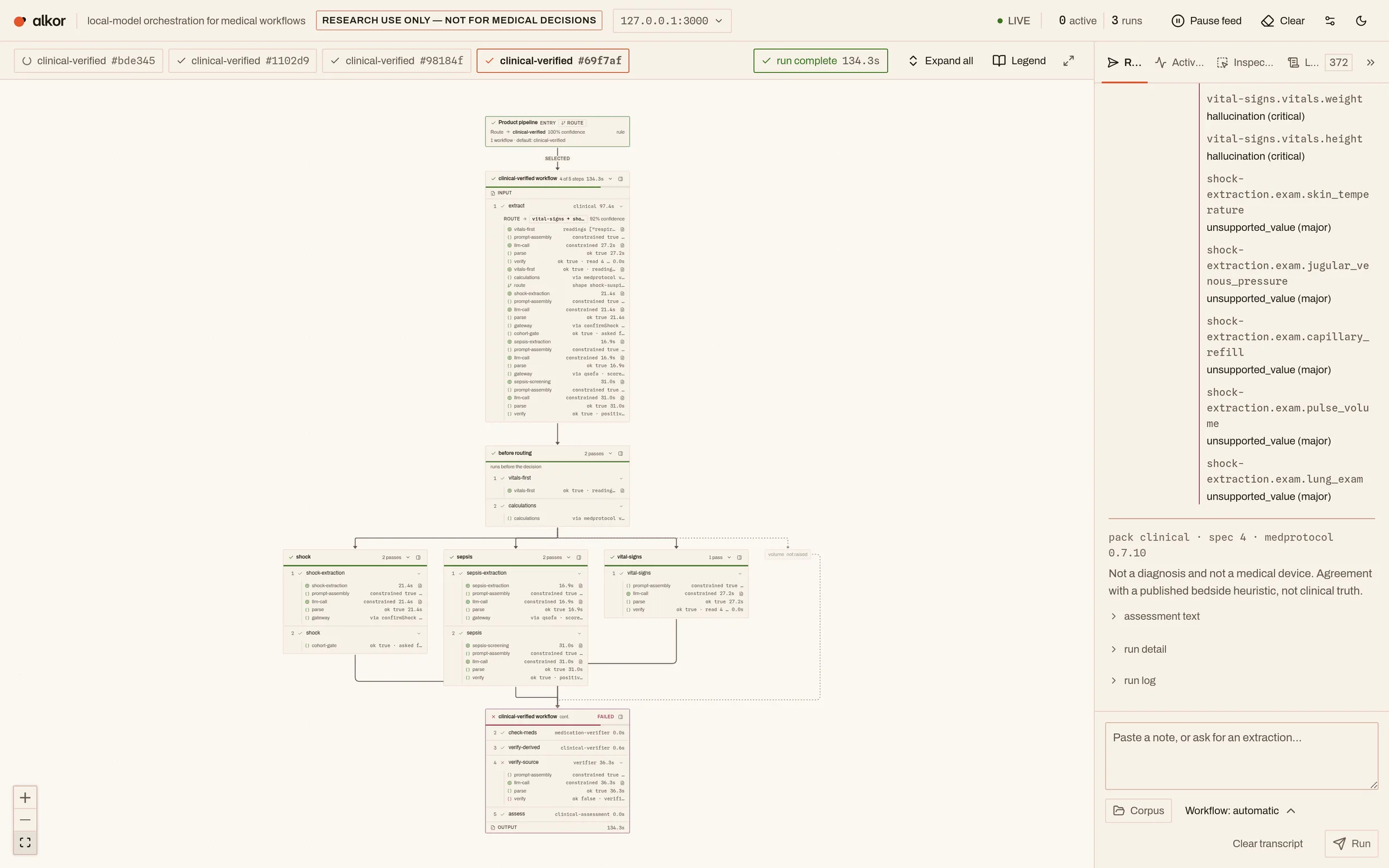Click Expand all nodes

(x=940, y=61)
